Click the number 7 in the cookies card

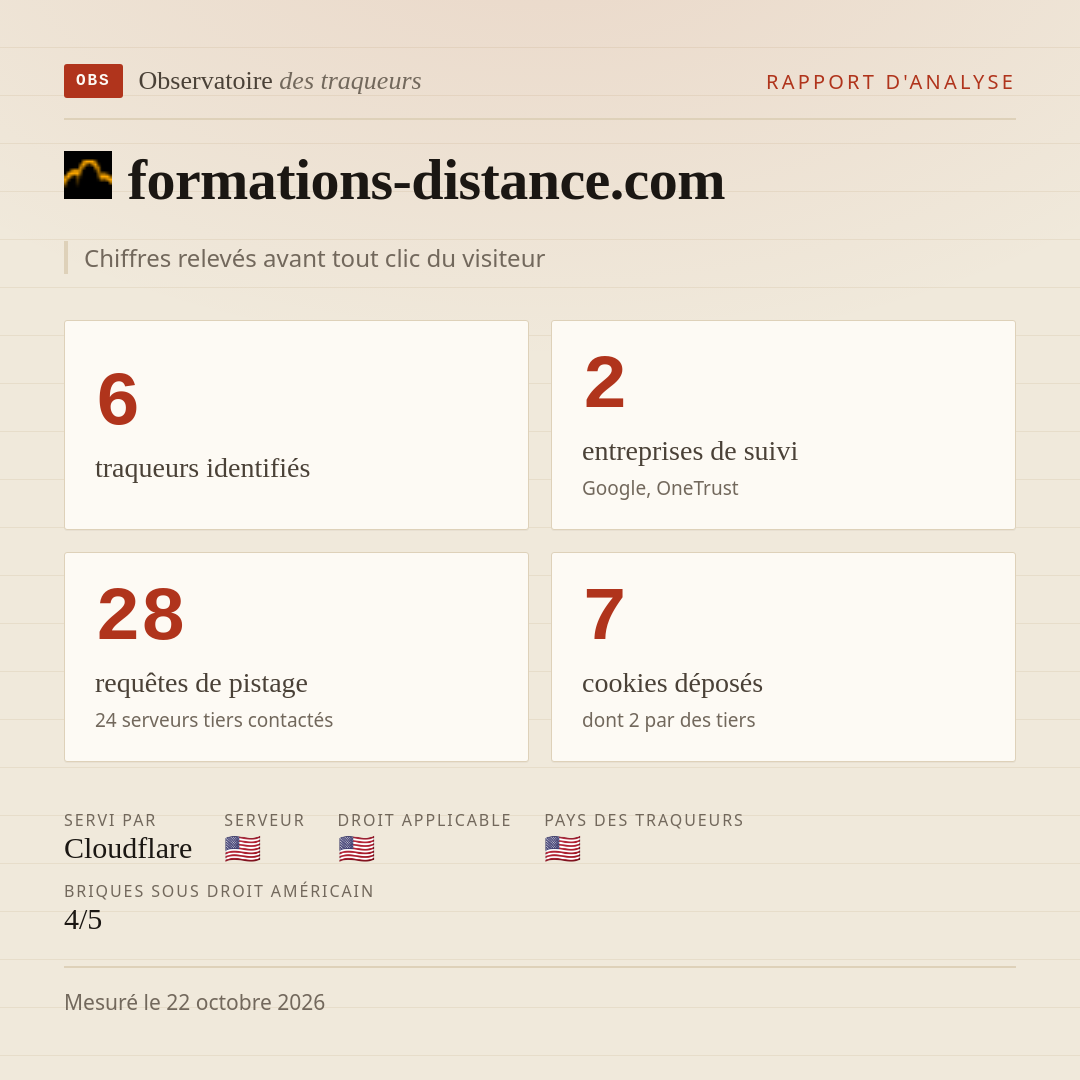604,614
